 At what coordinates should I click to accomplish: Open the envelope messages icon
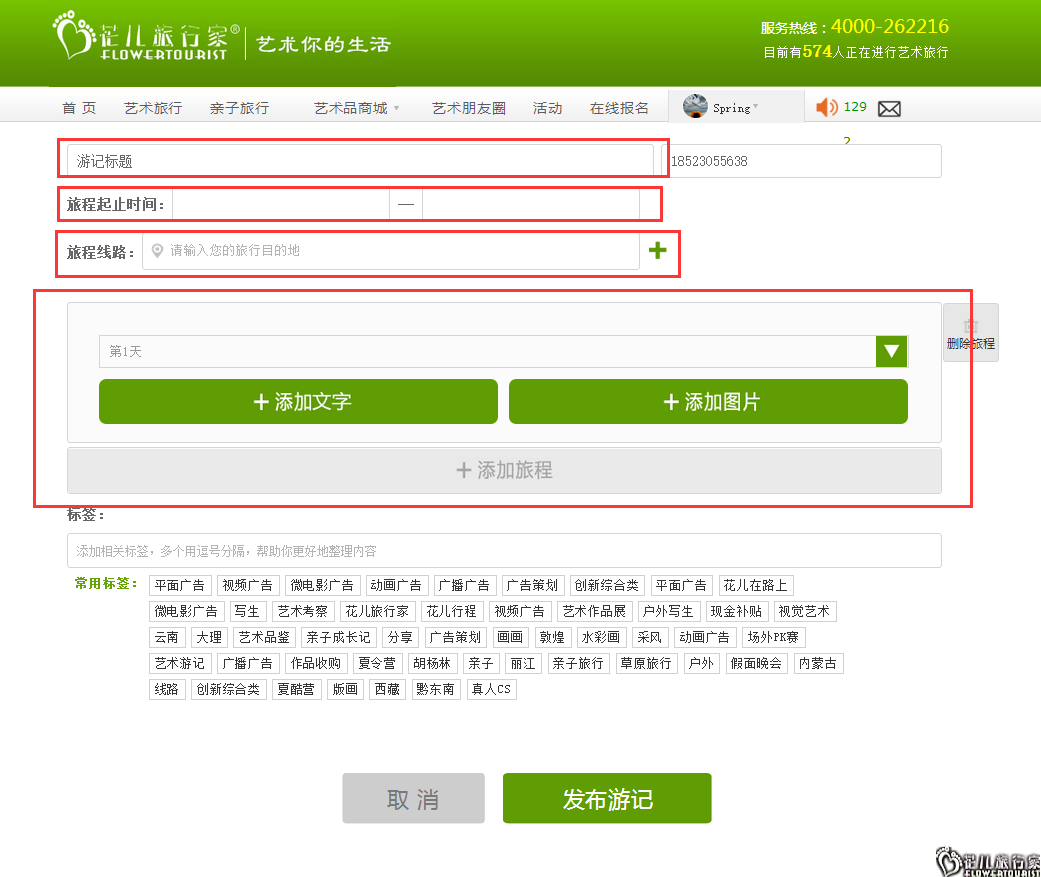(889, 109)
